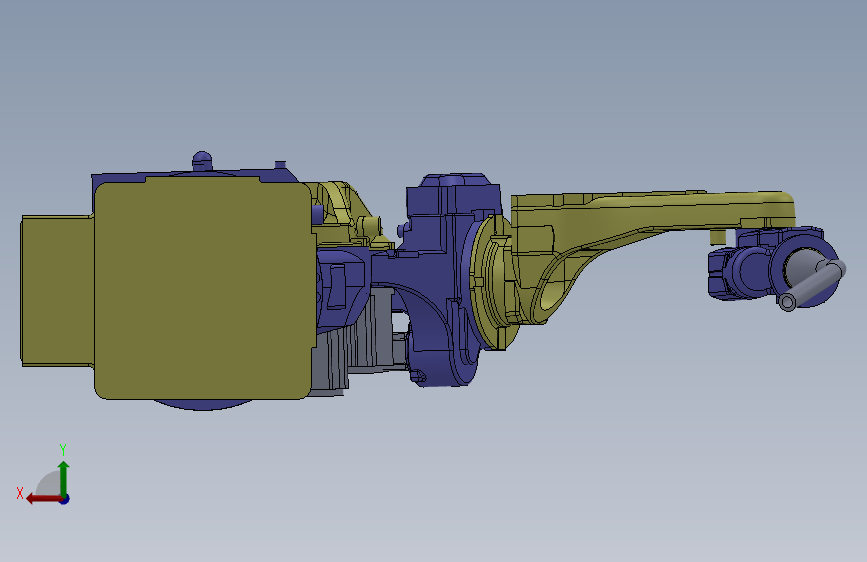Select the olive circular flange at the center
The height and width of the screenshot is (562, 867).
coord(493,282)
